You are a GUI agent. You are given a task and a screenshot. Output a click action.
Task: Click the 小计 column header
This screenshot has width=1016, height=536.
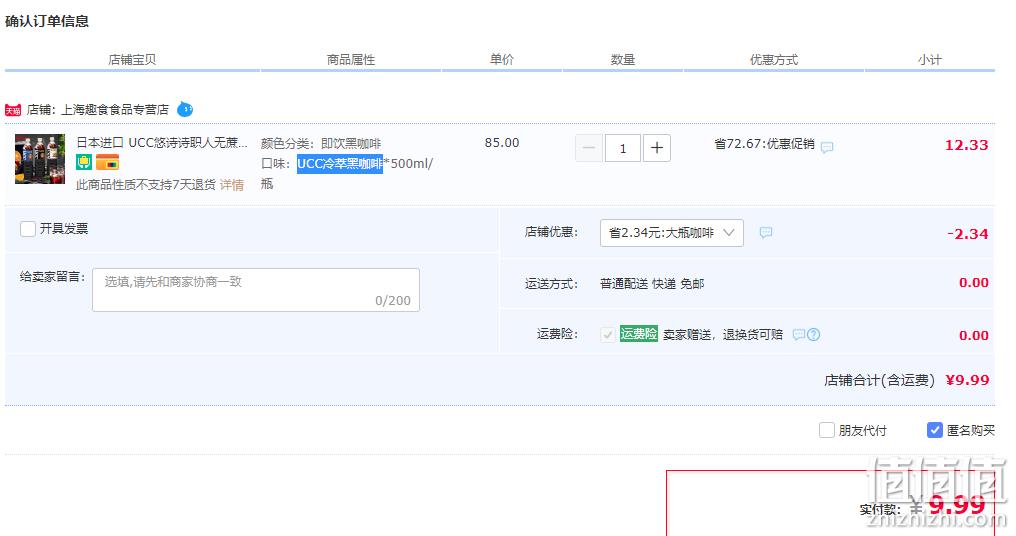pos(929,60)
